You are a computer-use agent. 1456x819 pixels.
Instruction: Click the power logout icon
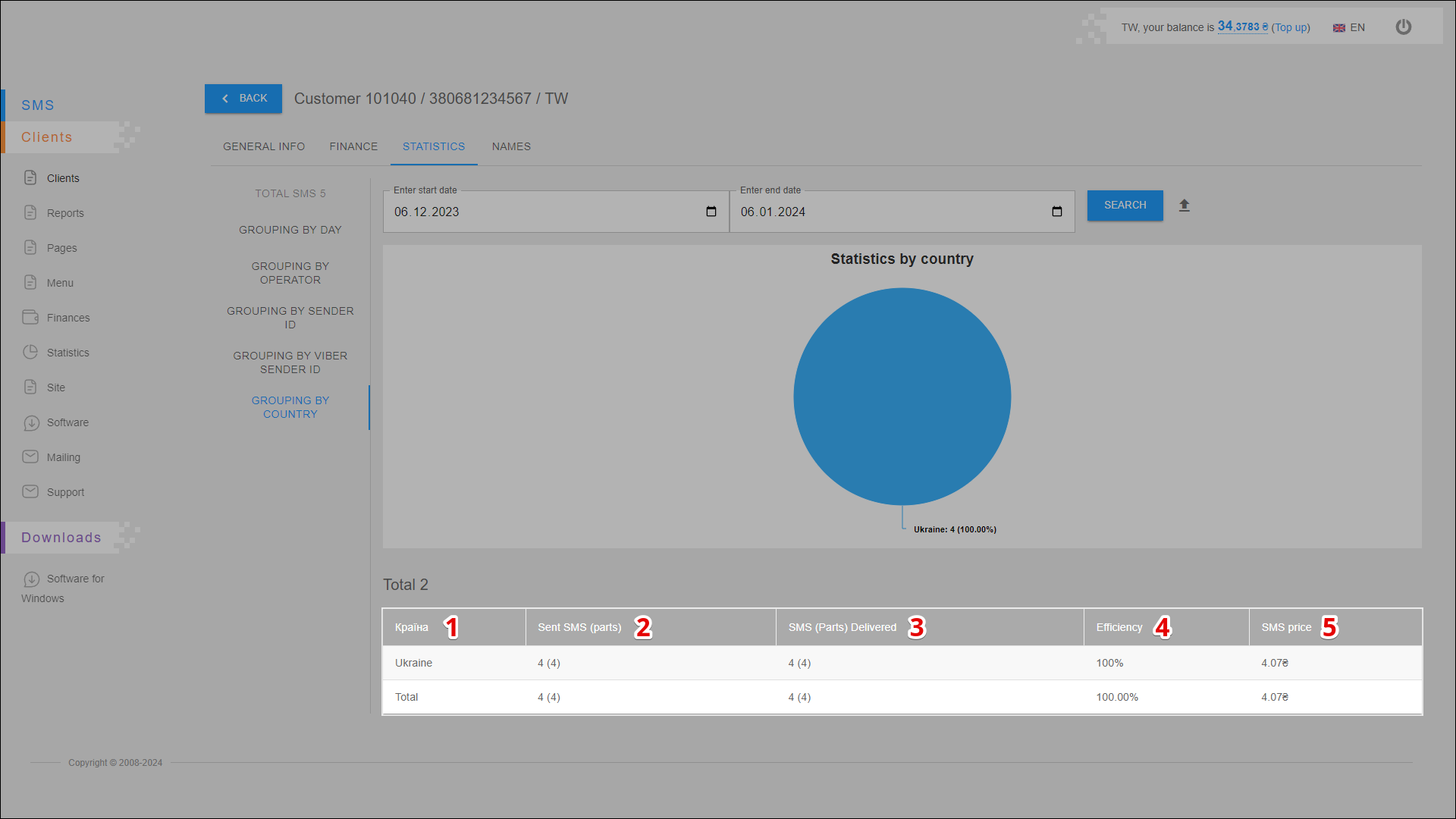[x=1403, y=27]
